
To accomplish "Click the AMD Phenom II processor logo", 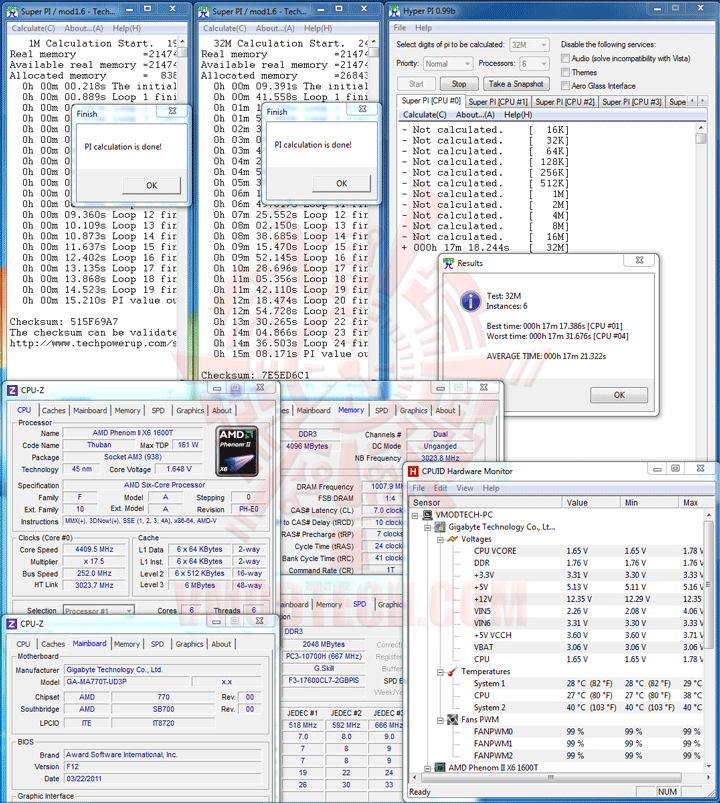I will tap(237, 452).
